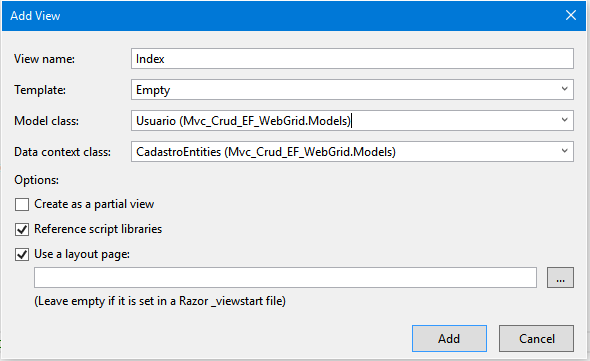The height and width of the screenshot is (361, 590).
Task: Click the Data context class label
Action: pos(62,152)
